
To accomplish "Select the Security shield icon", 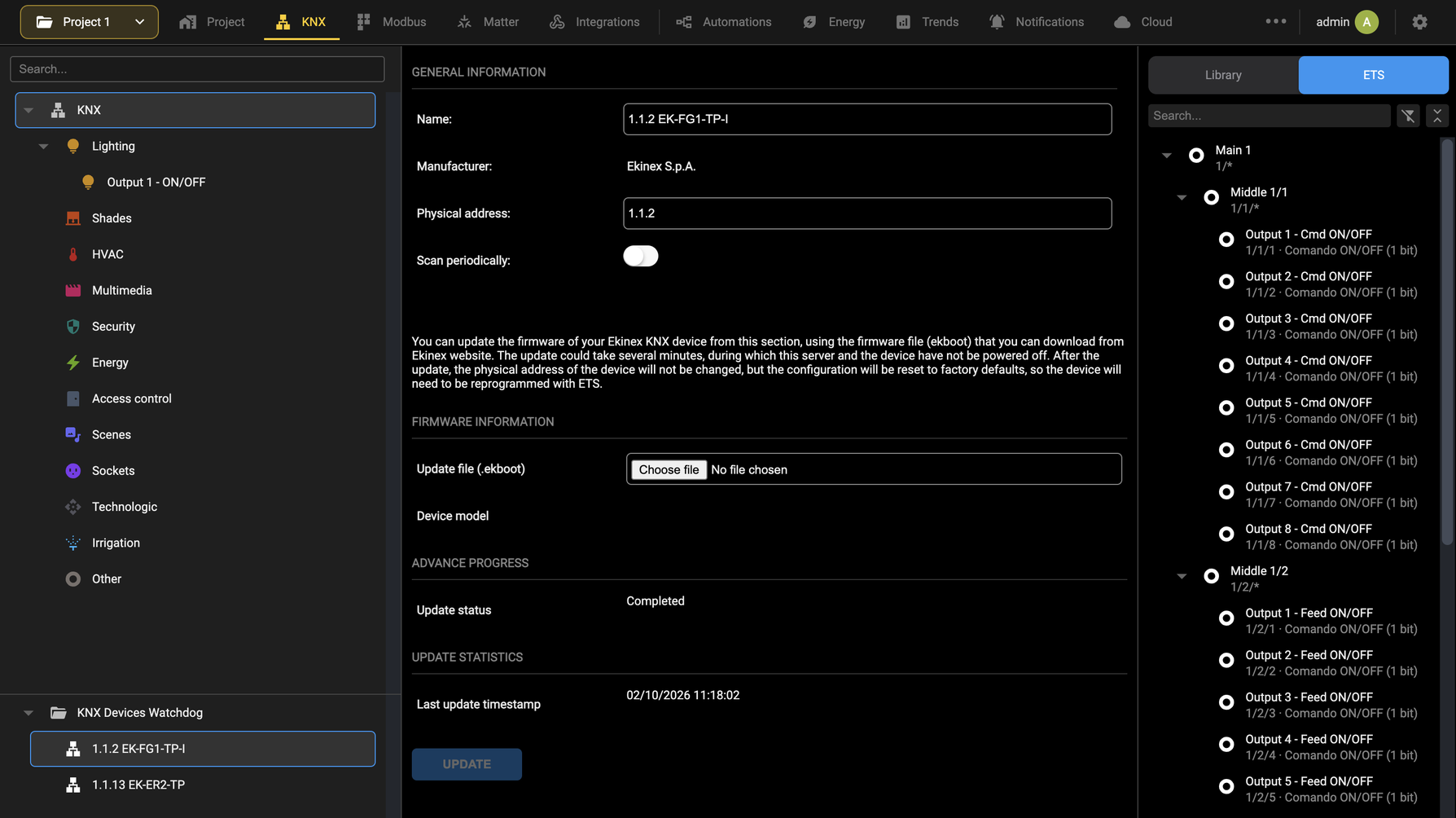I will coord(73,327).
